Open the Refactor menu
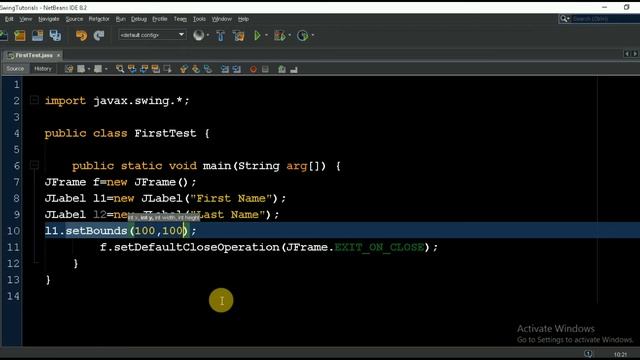 tap(99, 19)
